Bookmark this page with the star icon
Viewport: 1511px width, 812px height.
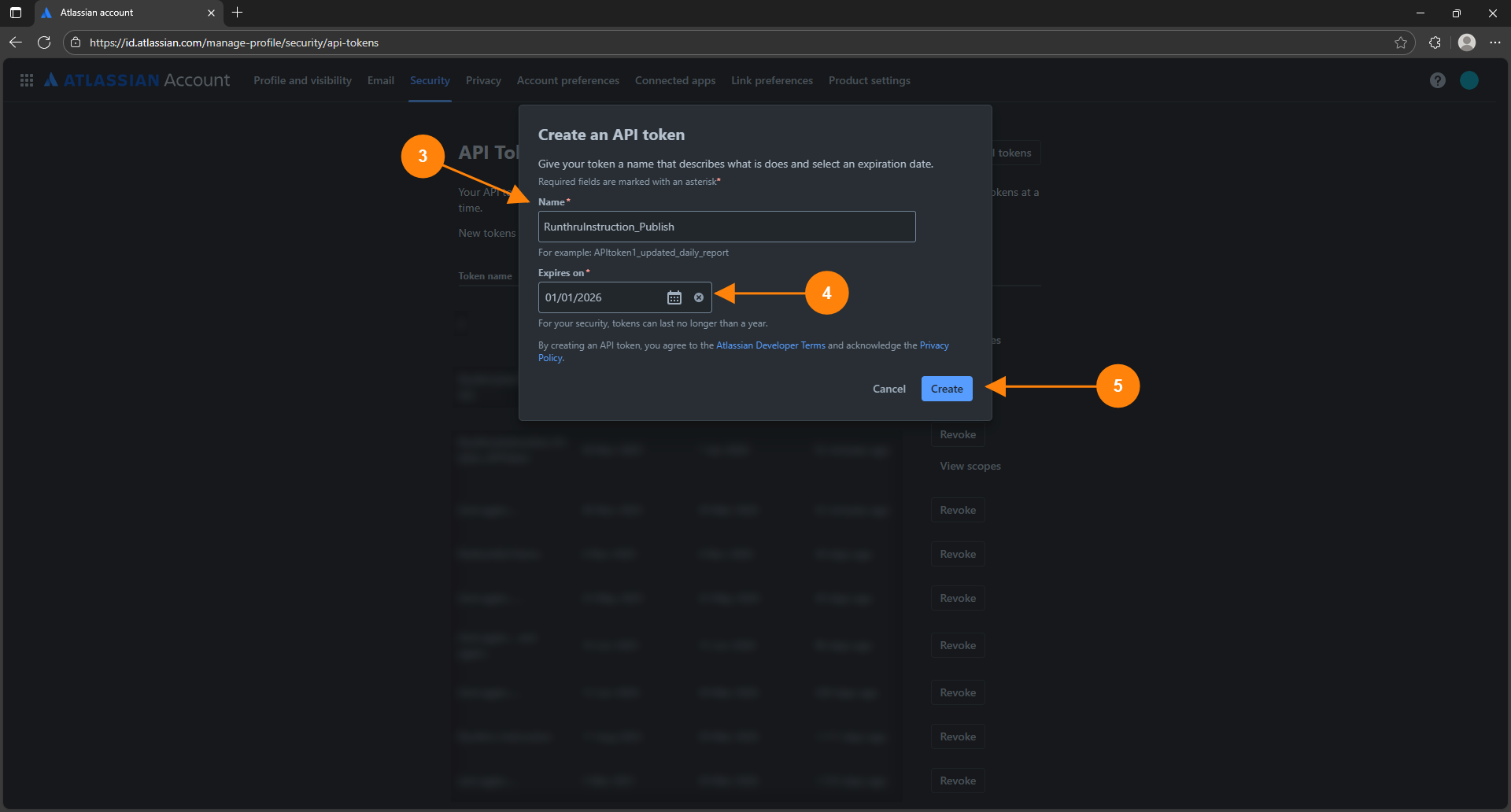(x=1400, y=42)
